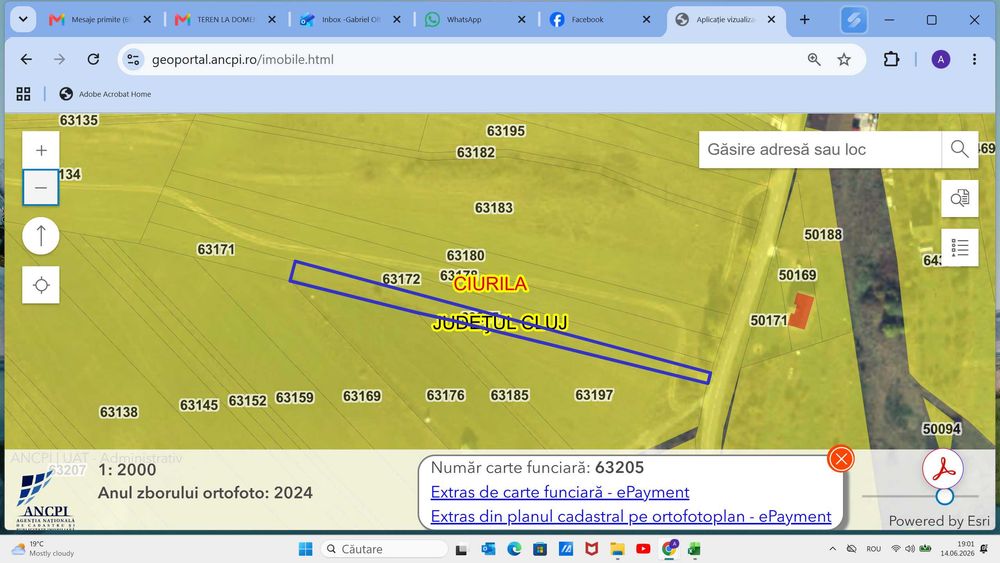Screen dimensions: 1000x563
Task: Show hidden system tray icons
Action: (x=832, y=549)
